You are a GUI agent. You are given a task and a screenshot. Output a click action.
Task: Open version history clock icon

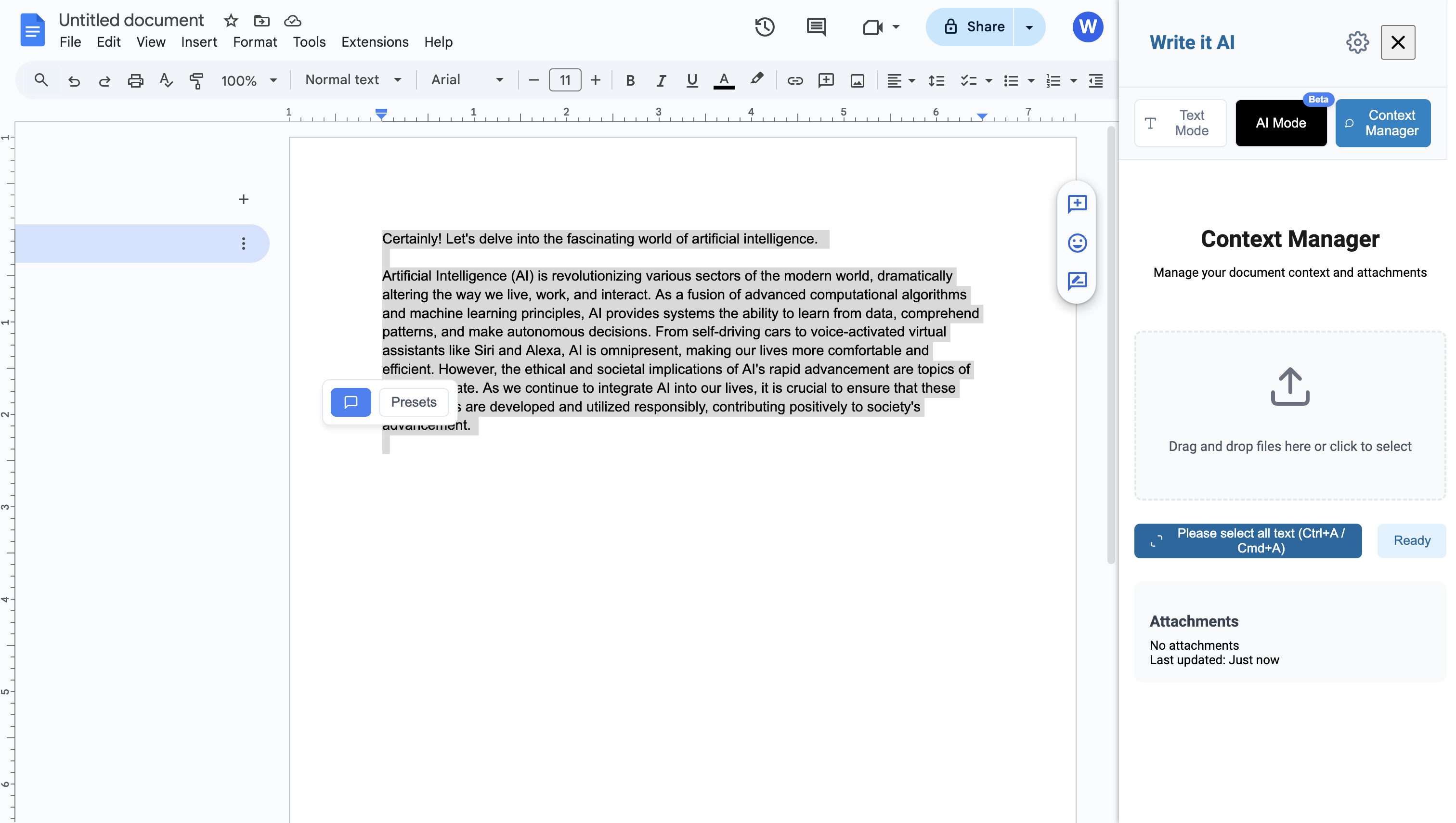click(x=765, y=26)
